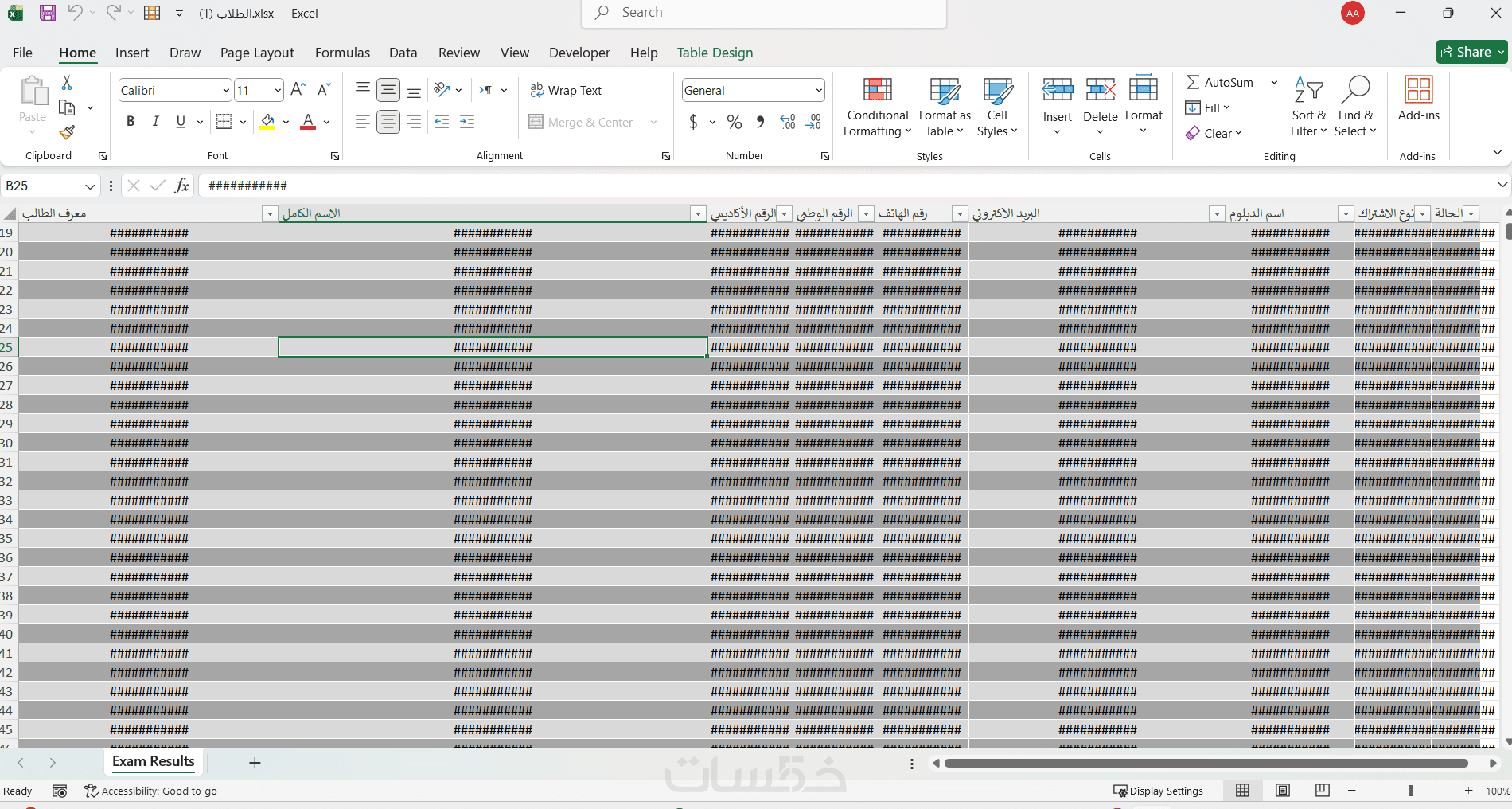
Task: Switch to Normal view
Action: tap(1242, 791)
